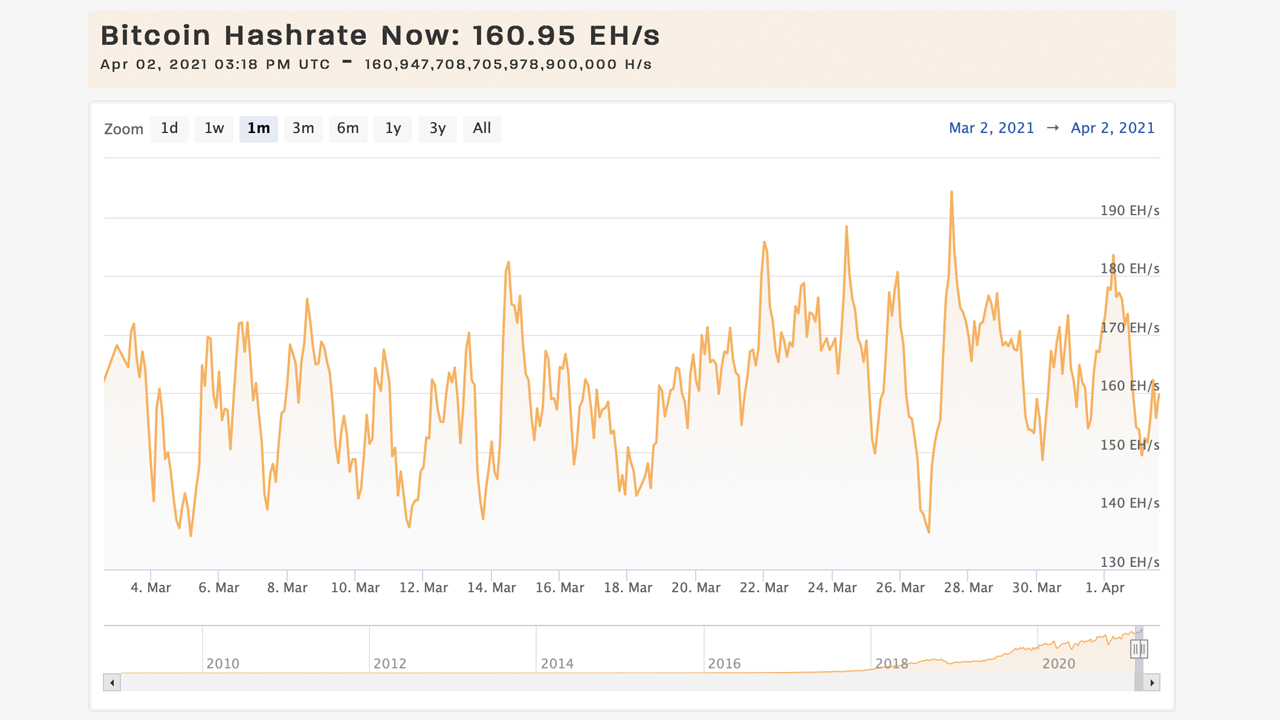Select the 1d zoom range
Image resolution: width=1280 pixels, height=720 pixels.
coord(170,128)
